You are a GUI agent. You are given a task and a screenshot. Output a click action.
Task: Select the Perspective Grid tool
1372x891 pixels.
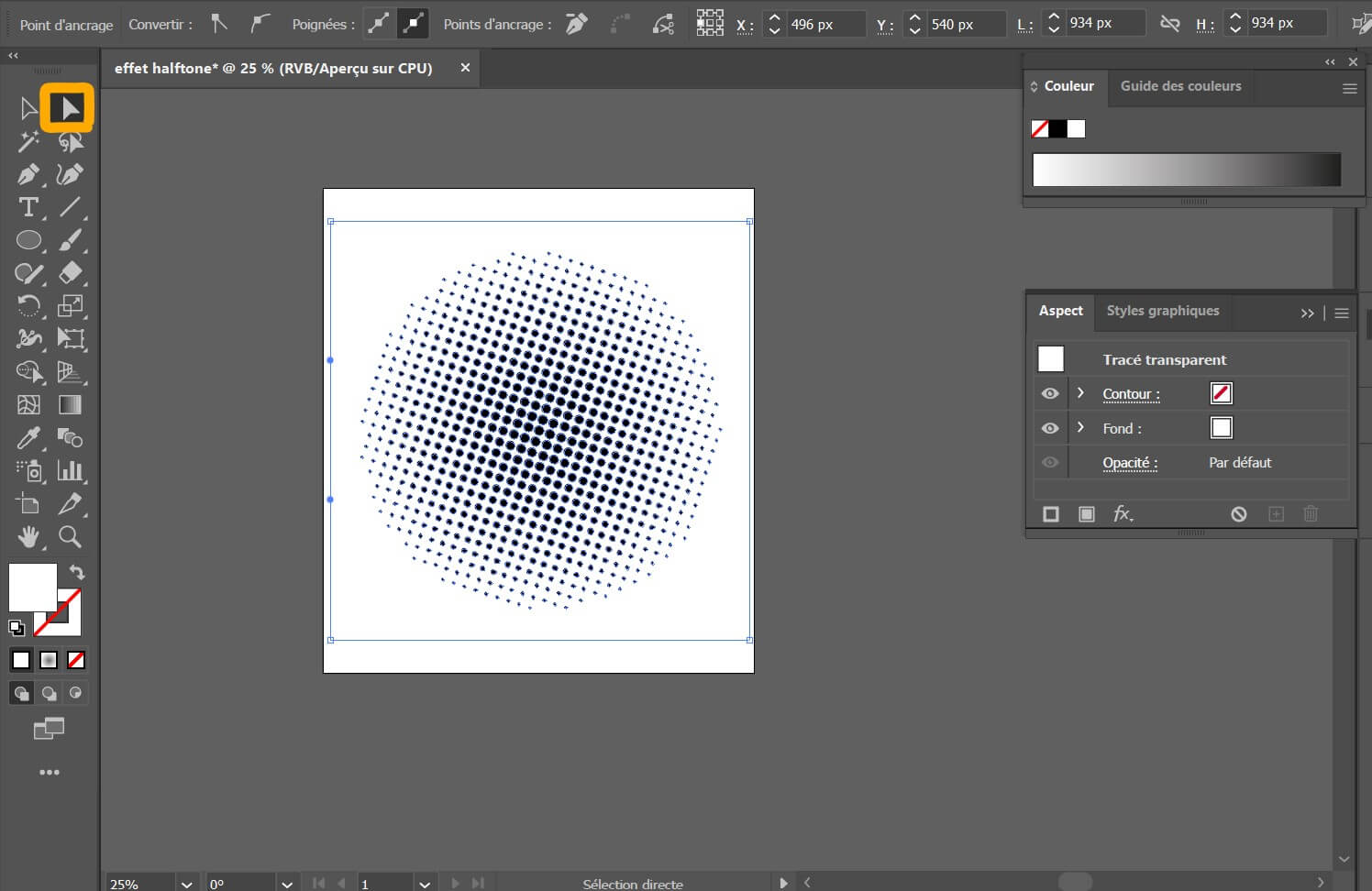click(x=70, y=372)
